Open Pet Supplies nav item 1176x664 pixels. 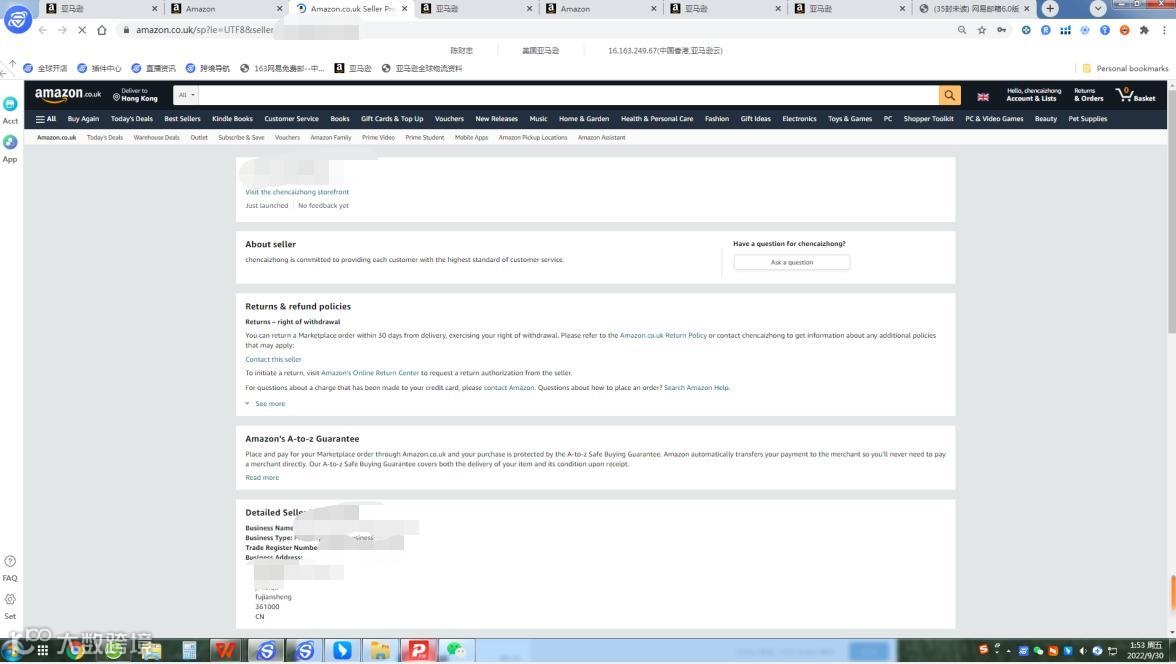tap(1088, 119)
